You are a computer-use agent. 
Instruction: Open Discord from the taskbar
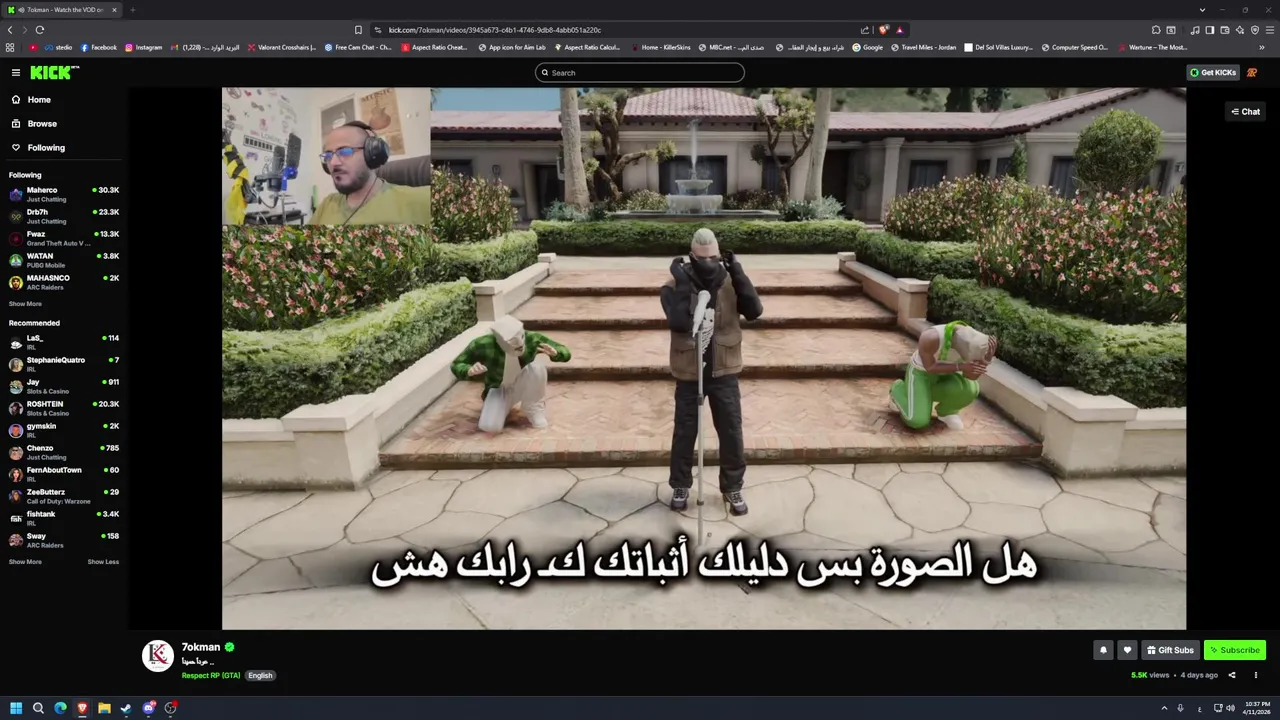[x=148, y=708]
